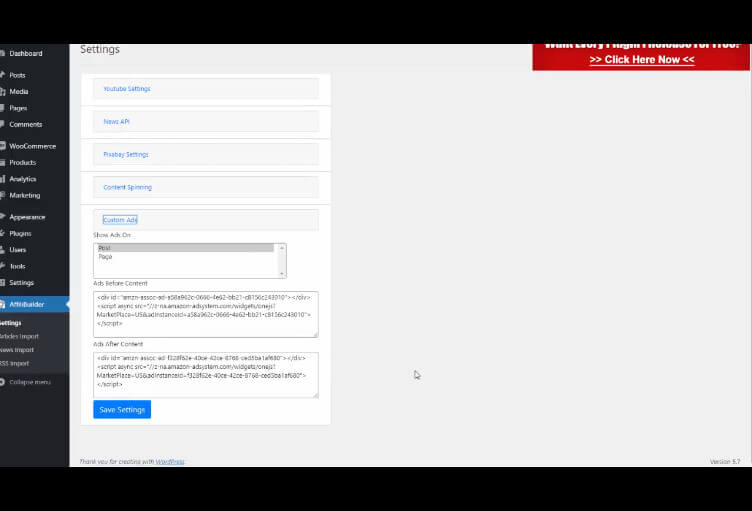Click the 'Show Ads On' label
The image size is (752, 511).
coord(112,235)
